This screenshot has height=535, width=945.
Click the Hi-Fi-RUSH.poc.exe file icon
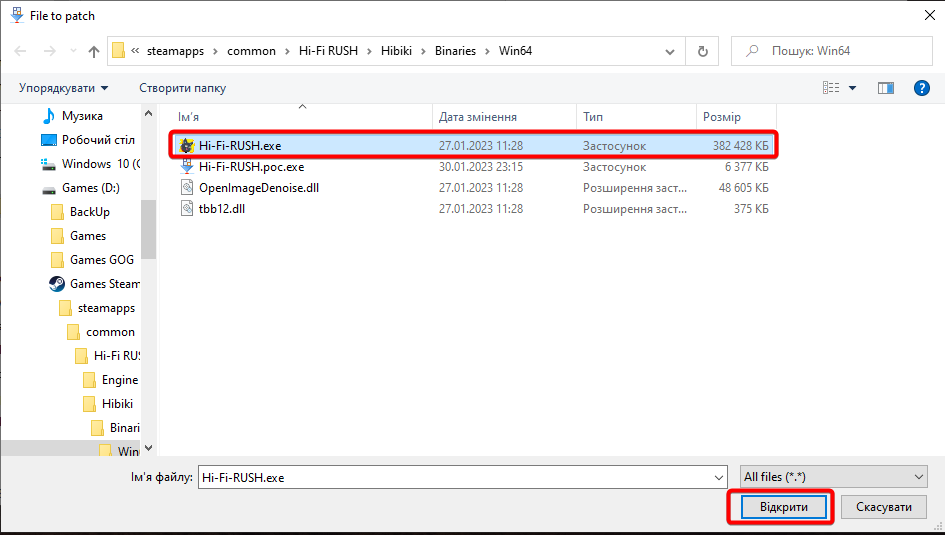(187, 167)
